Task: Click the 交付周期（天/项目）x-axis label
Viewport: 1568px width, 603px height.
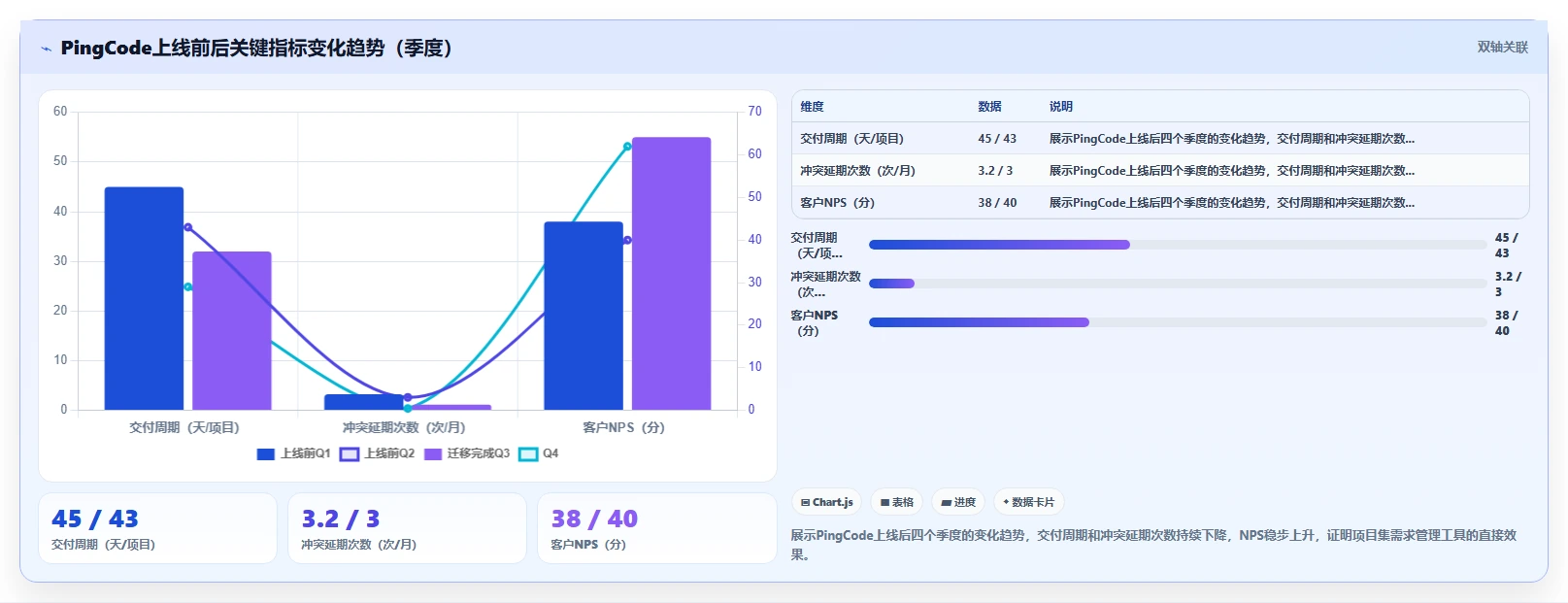Action: 184,427
